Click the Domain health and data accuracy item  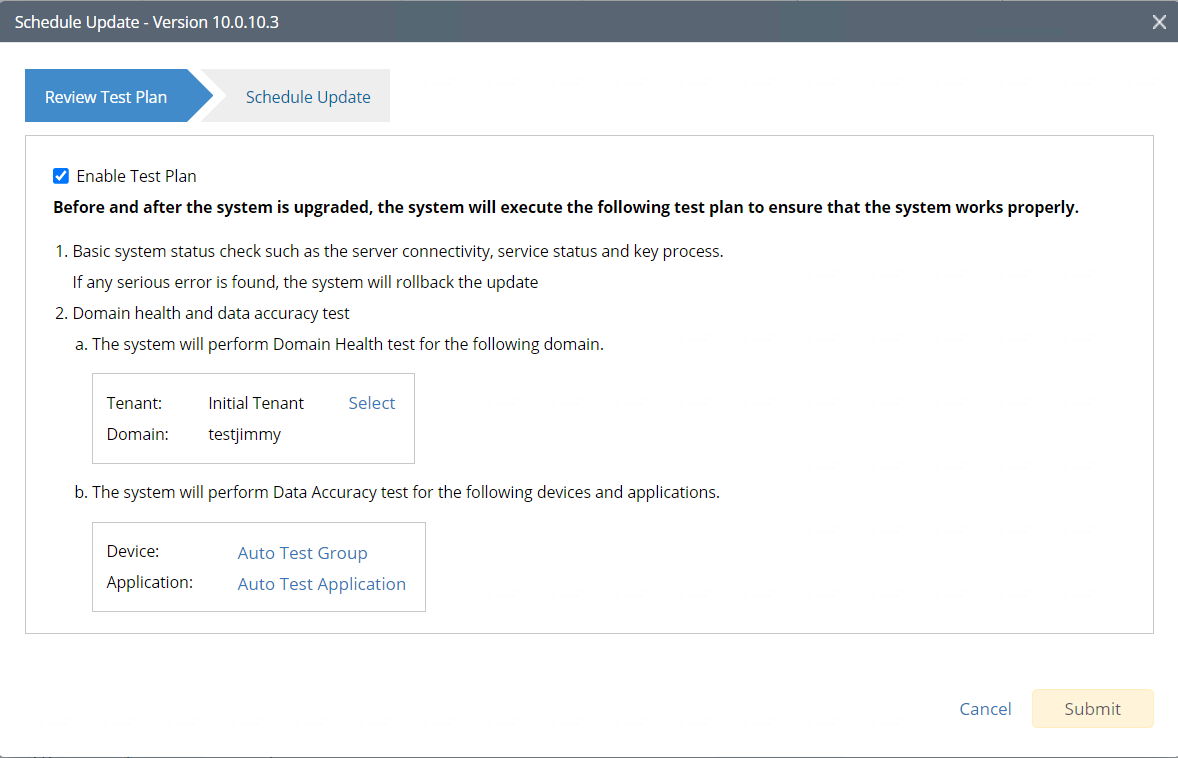(x=210, y=313)
